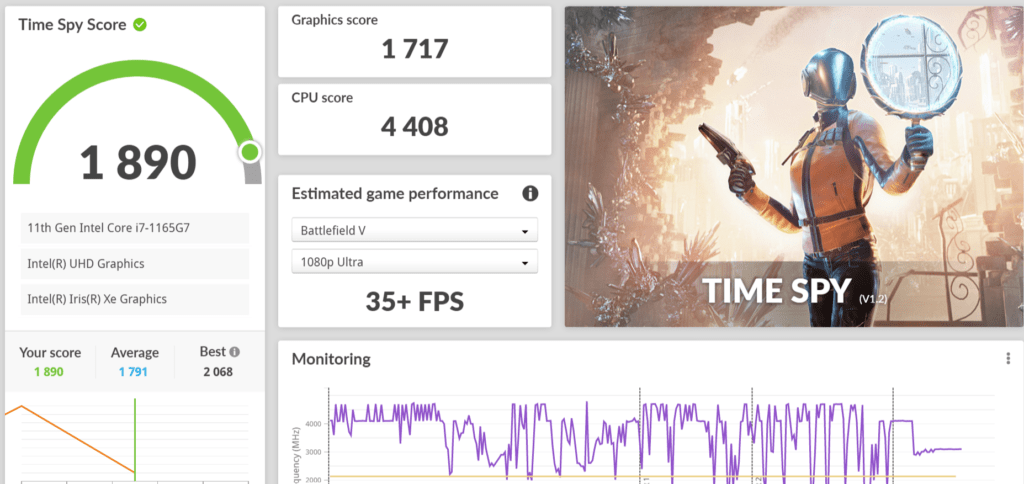Click info icon next to Estimated game performance
Screen dimensions: 1024x484
[530, 193]
